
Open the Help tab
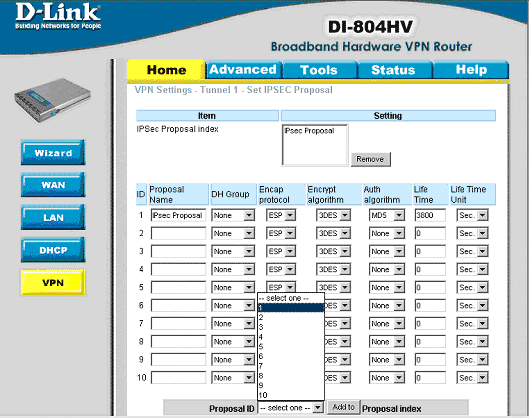(x=471, y=70)
